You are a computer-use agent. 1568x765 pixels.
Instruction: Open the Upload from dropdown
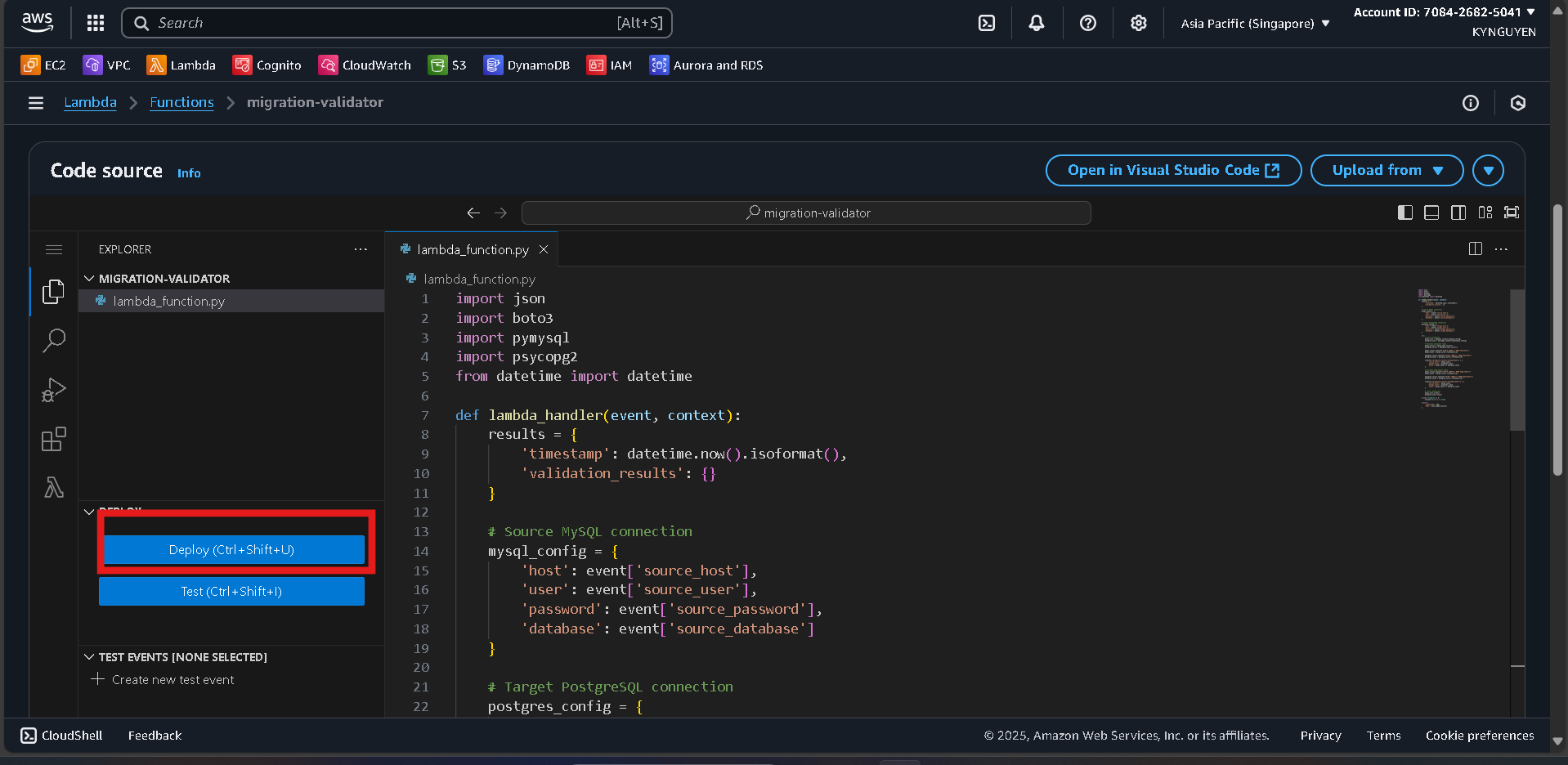pyautogui.click(x=1387, y=170)
